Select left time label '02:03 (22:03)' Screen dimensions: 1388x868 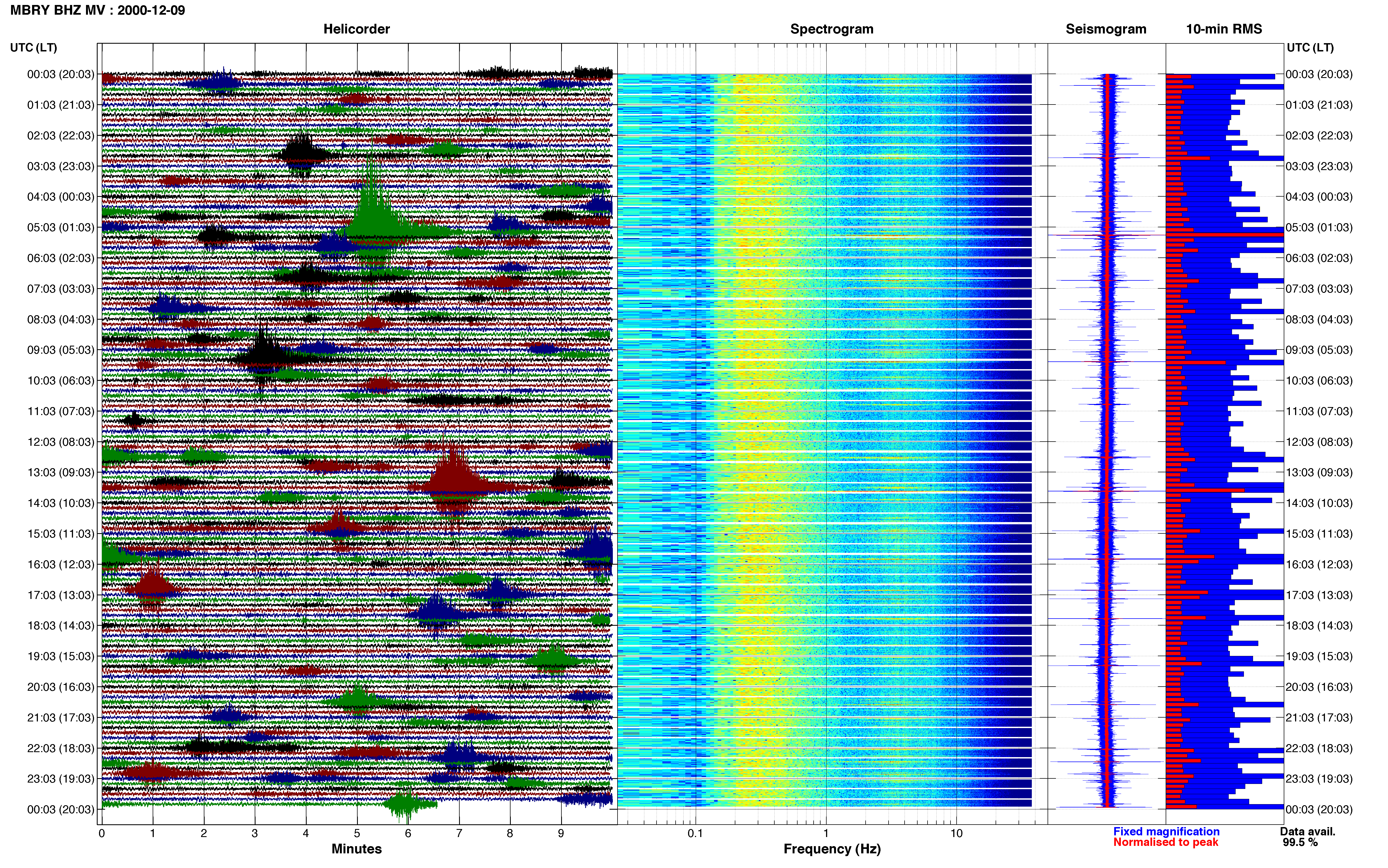(60, 135)
